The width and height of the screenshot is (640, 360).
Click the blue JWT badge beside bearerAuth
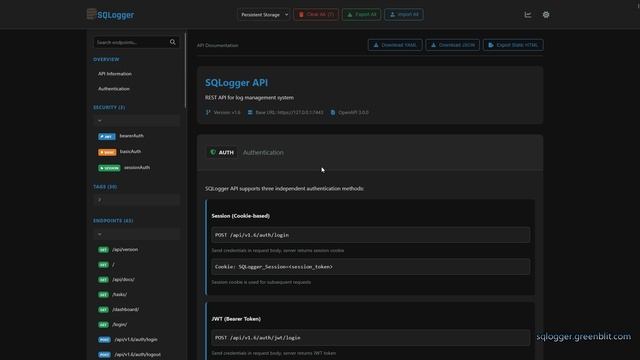[x=107, y=136]
